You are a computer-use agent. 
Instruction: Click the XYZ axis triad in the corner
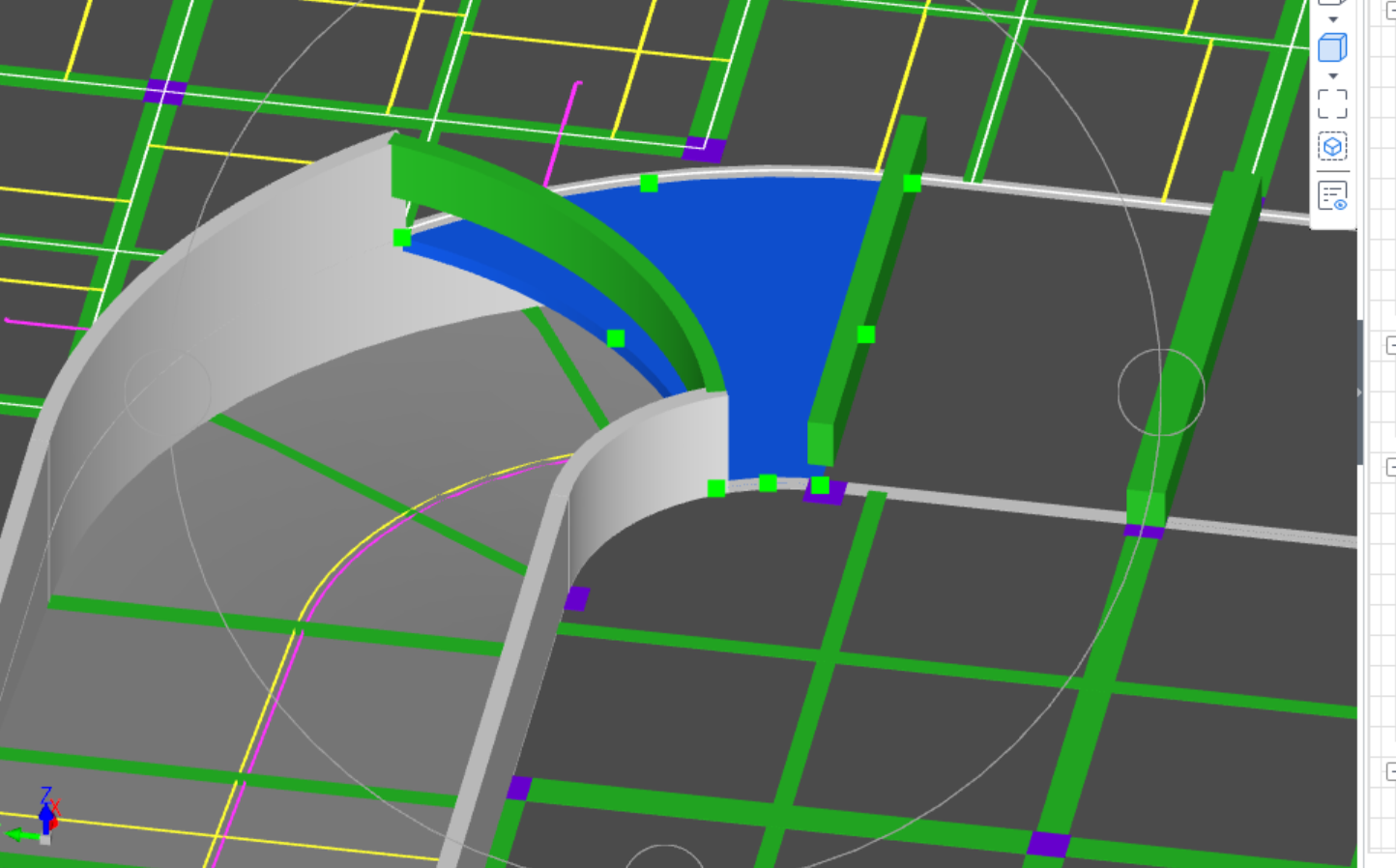39,817
